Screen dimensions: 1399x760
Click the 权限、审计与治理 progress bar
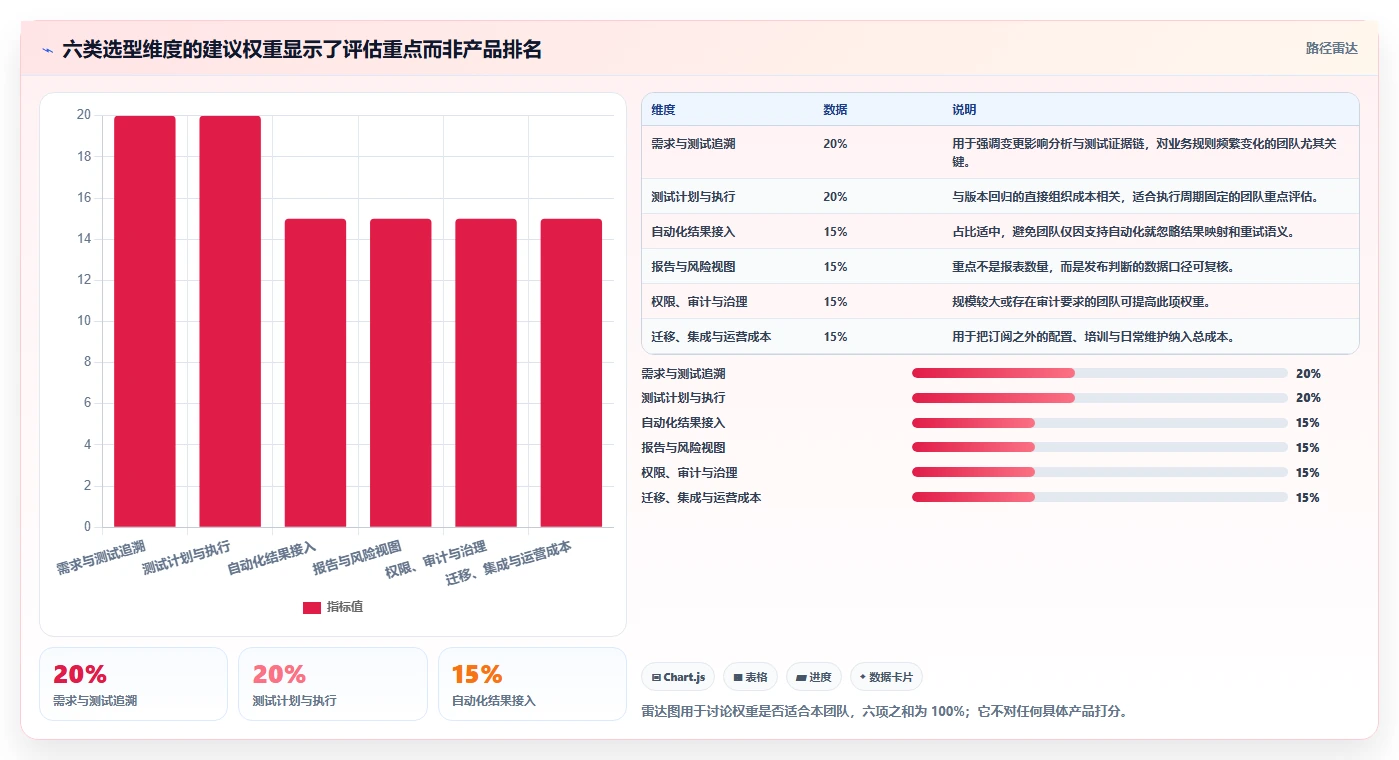(x=1100, y=472)
